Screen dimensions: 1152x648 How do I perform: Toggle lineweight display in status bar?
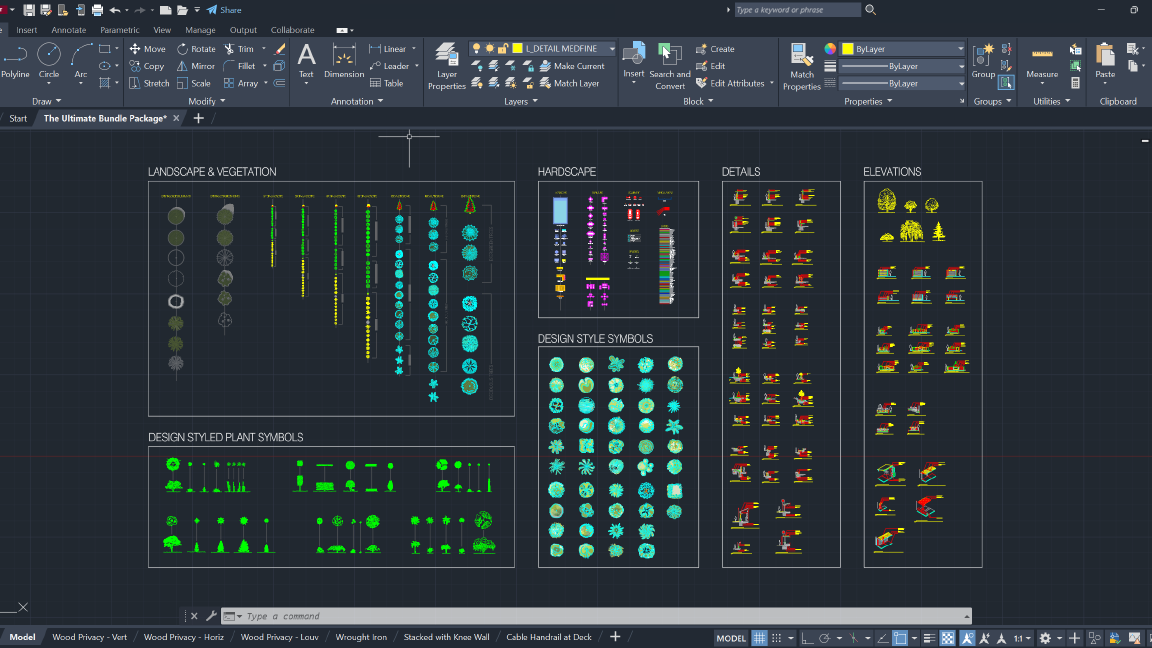928,638
